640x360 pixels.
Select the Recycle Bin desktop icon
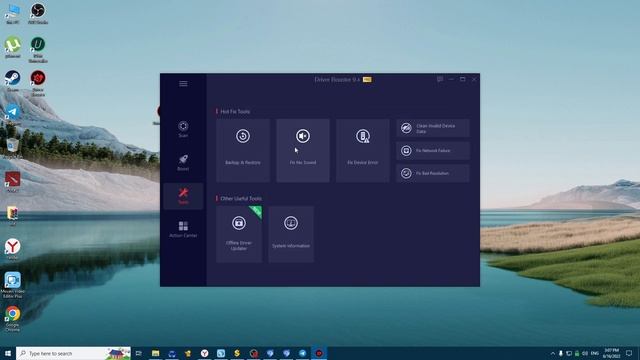click(13, 148)
